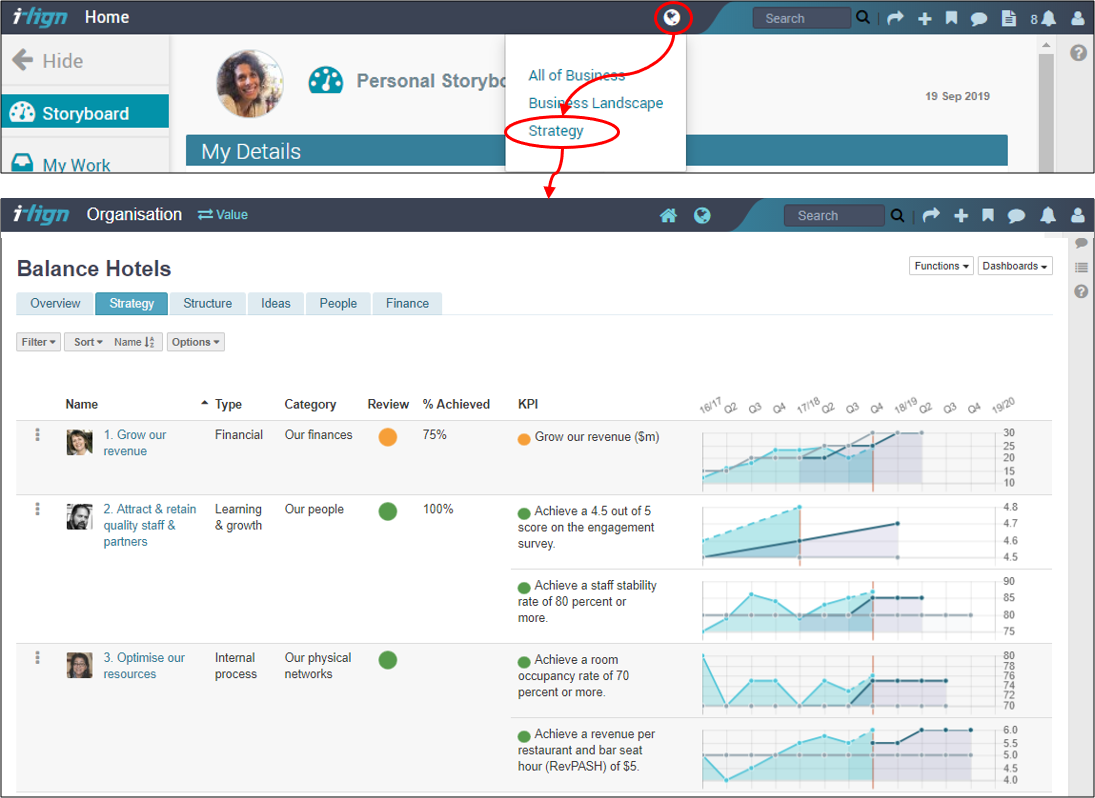Click the orange review status for Grow revenue

coord(388,437)
